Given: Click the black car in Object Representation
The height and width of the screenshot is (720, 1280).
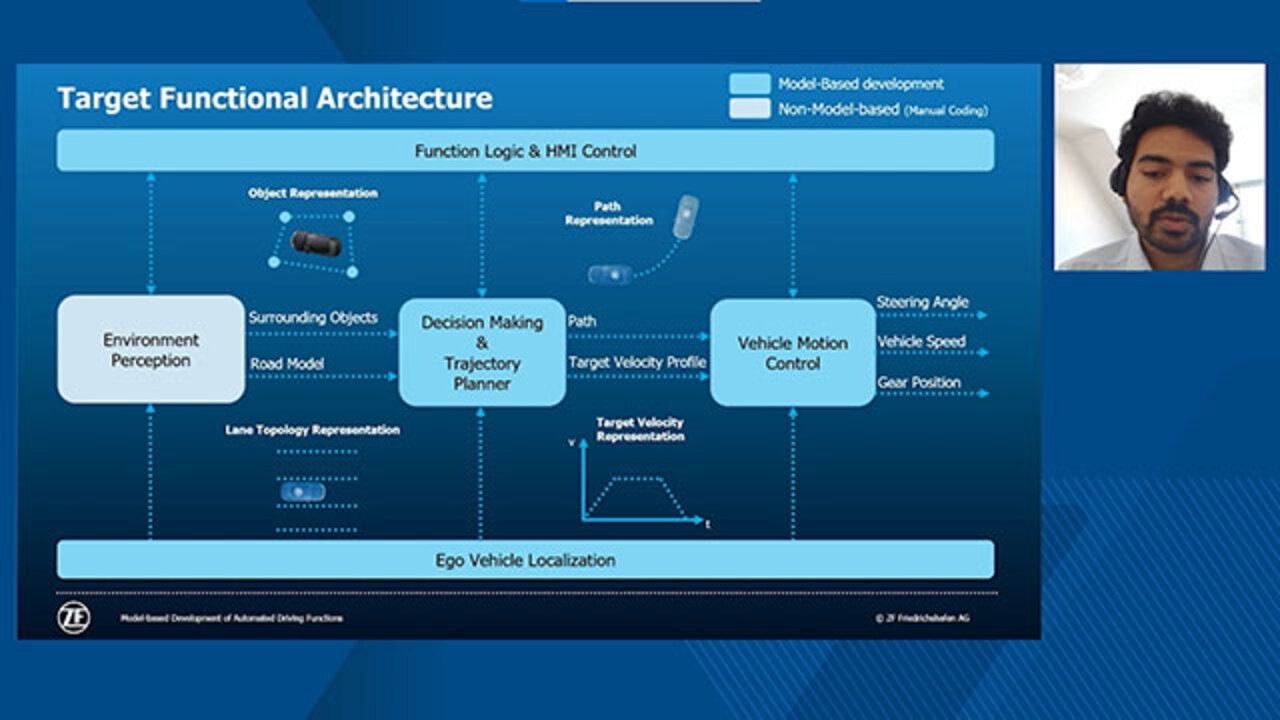Looking at the screenshot, I should coord(316,243).
